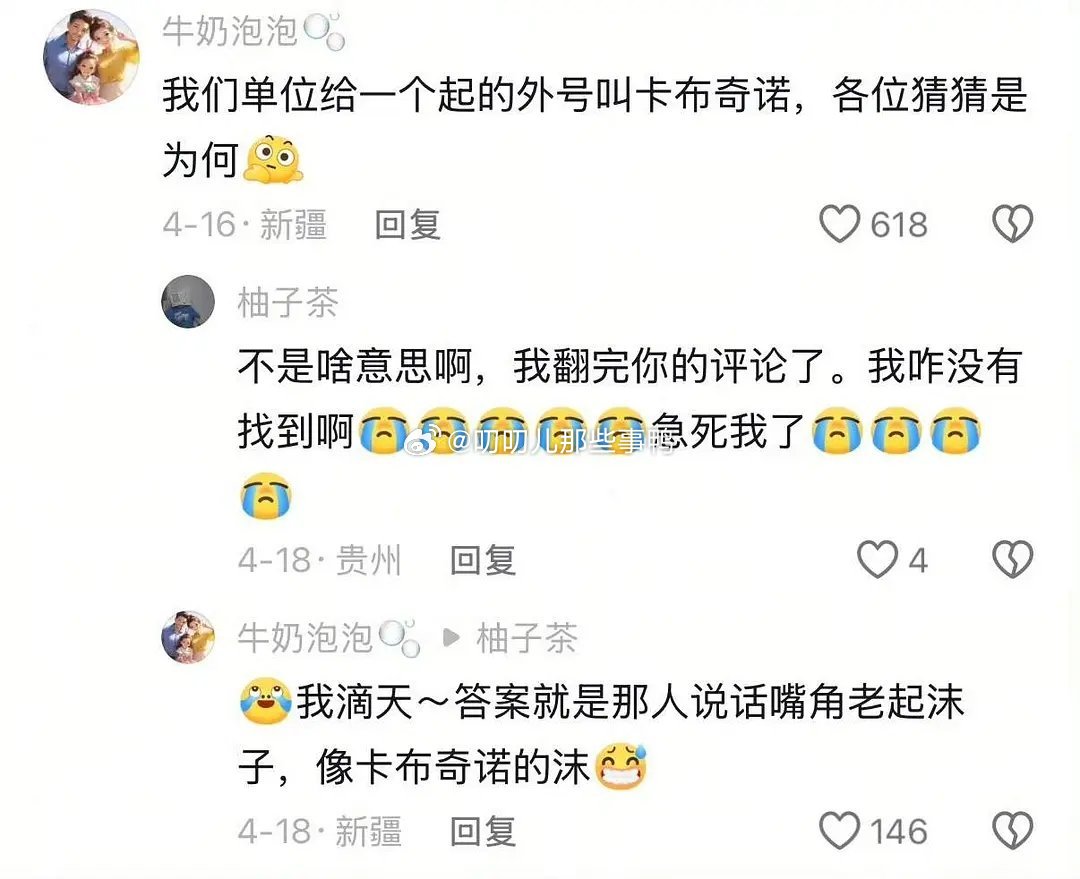Screen dimensions: 1080x879
Task: Reply to the bottom 4-18 新疆 comment
Action: [x=483, y=831]
